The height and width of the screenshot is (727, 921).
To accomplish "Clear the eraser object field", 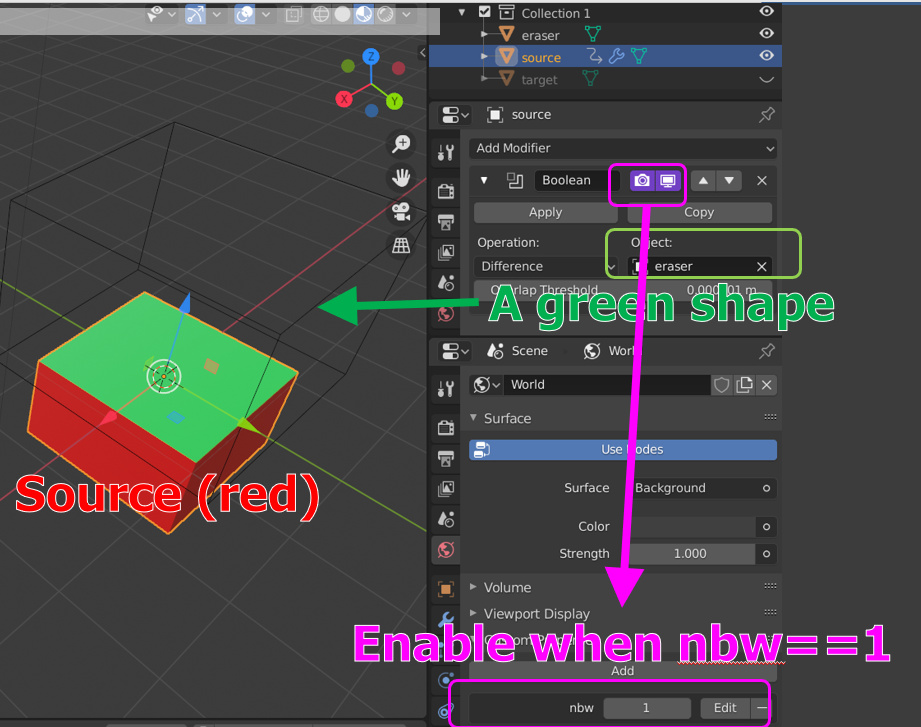I will 762,267.
